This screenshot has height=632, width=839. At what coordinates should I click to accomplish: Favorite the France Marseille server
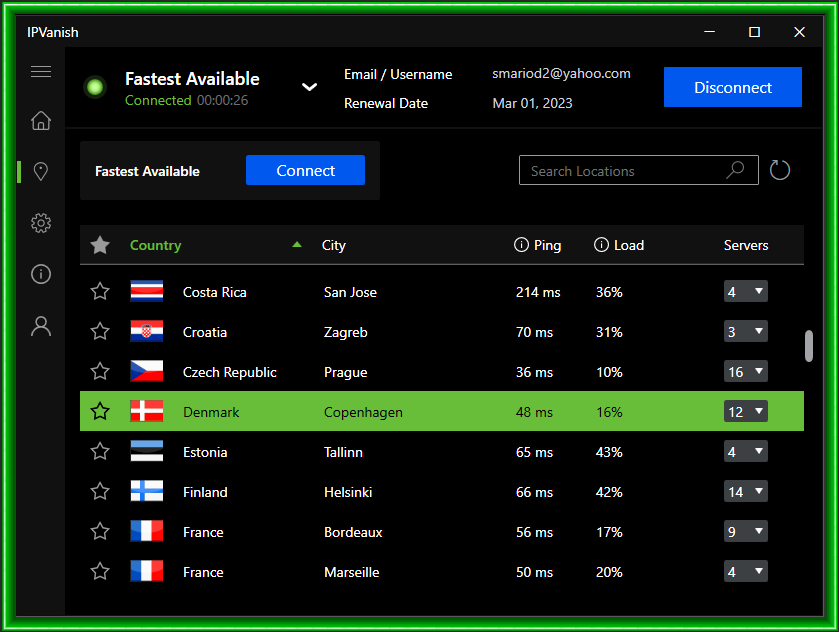(100, 571)
